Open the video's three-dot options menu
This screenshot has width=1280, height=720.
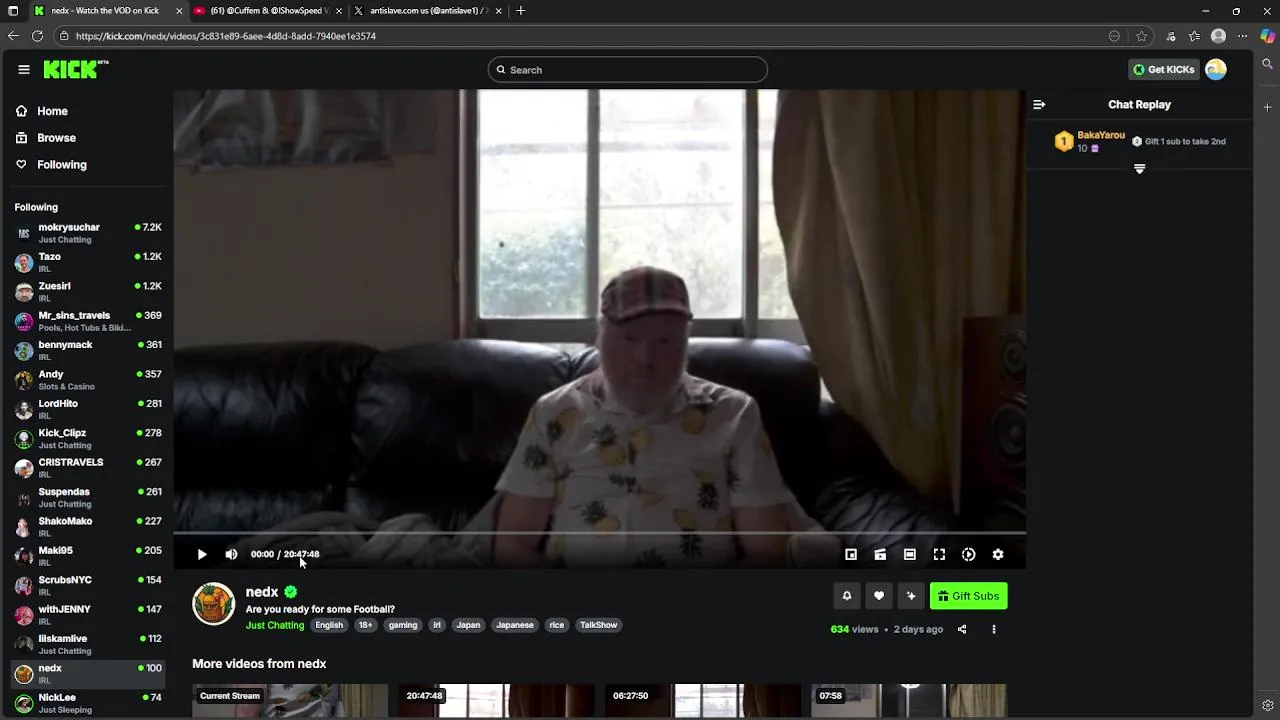[994, 629]
